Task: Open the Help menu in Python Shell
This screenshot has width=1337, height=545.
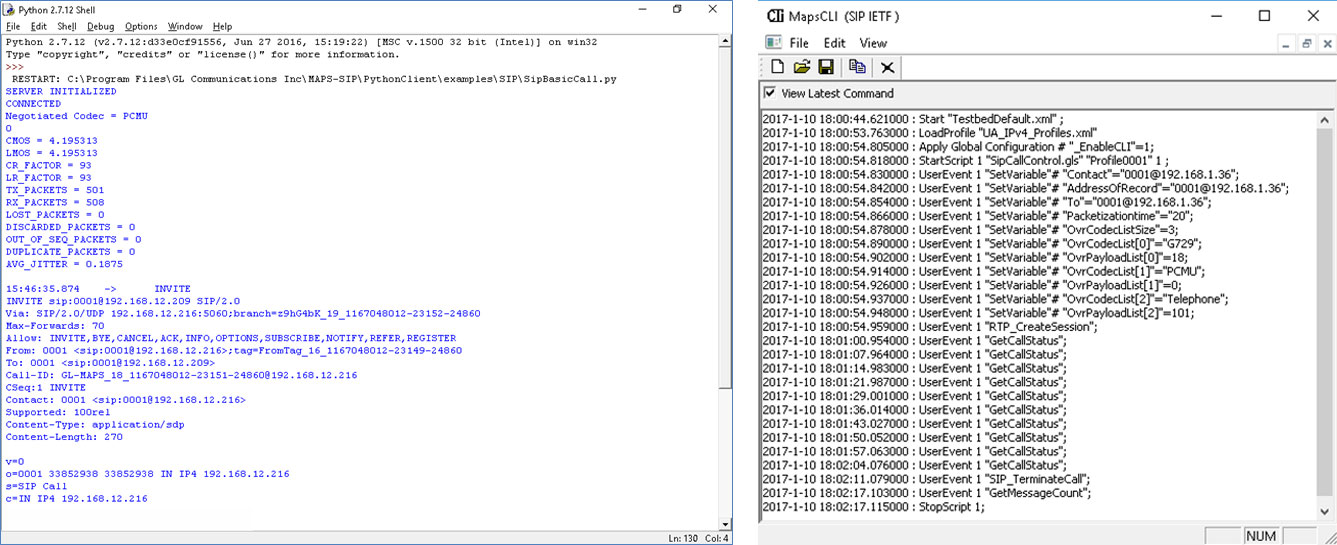Action: click(x=222, y=26)
